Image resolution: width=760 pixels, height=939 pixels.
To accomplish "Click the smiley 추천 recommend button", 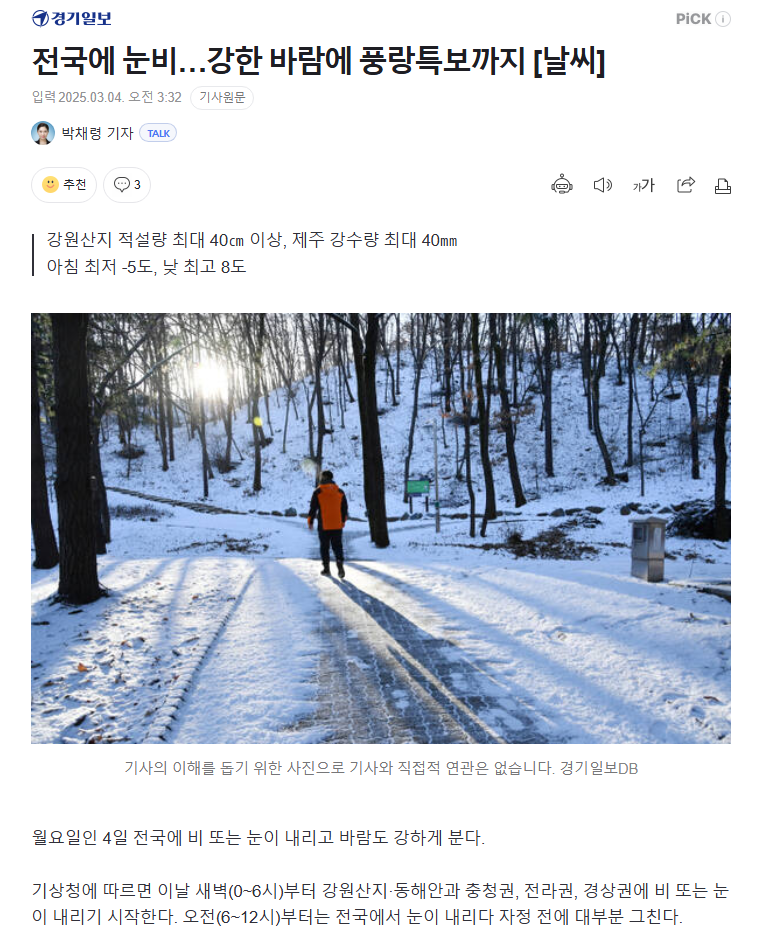I will (x=64, y=184).
